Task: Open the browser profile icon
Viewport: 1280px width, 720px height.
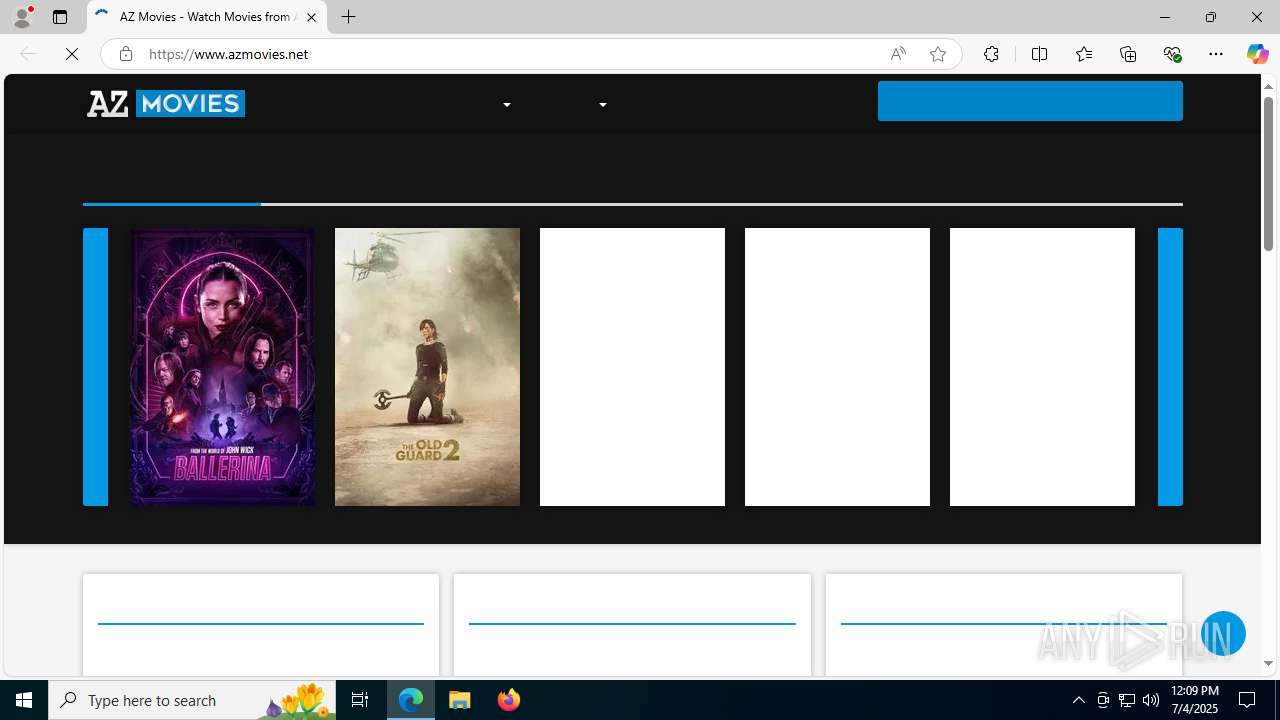Action: click(22, 17)
